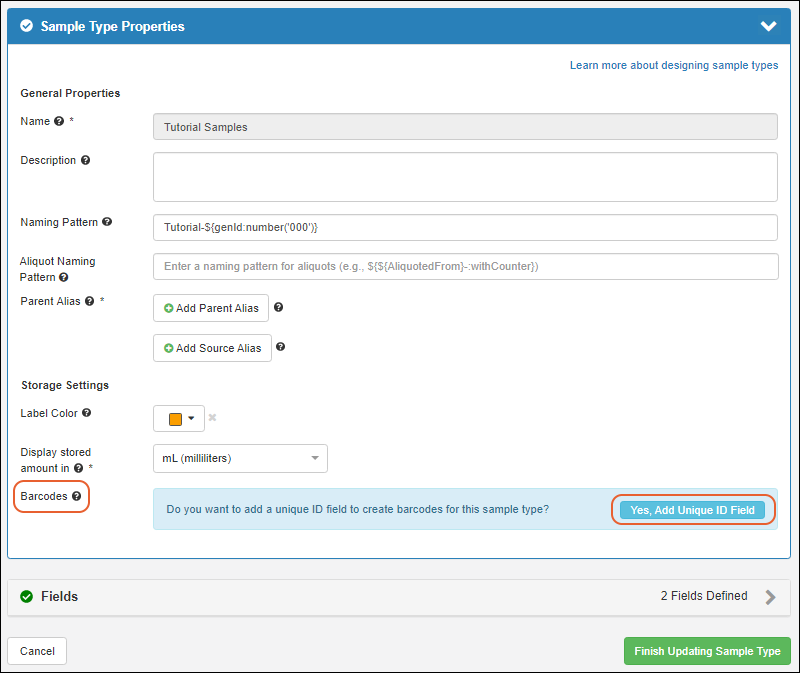Click the Cancel button
Screen dimensions: 800x673
pyautogui.click(x=37, y=651)
